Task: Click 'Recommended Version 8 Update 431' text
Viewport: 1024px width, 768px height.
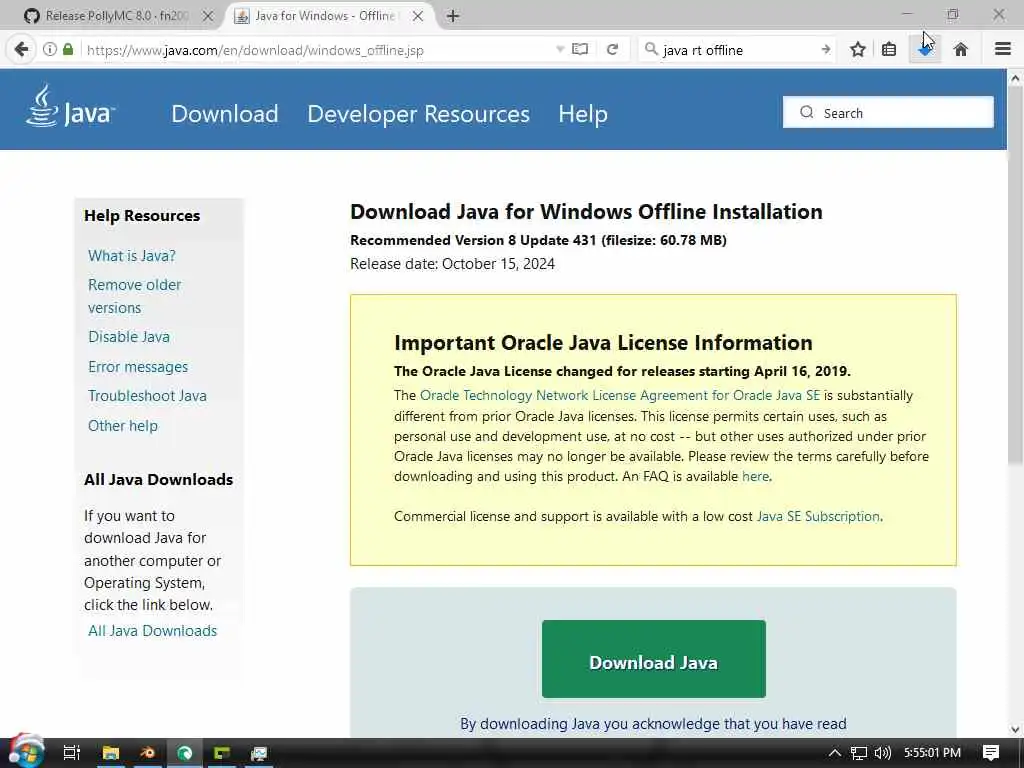Action: [473, 240]
